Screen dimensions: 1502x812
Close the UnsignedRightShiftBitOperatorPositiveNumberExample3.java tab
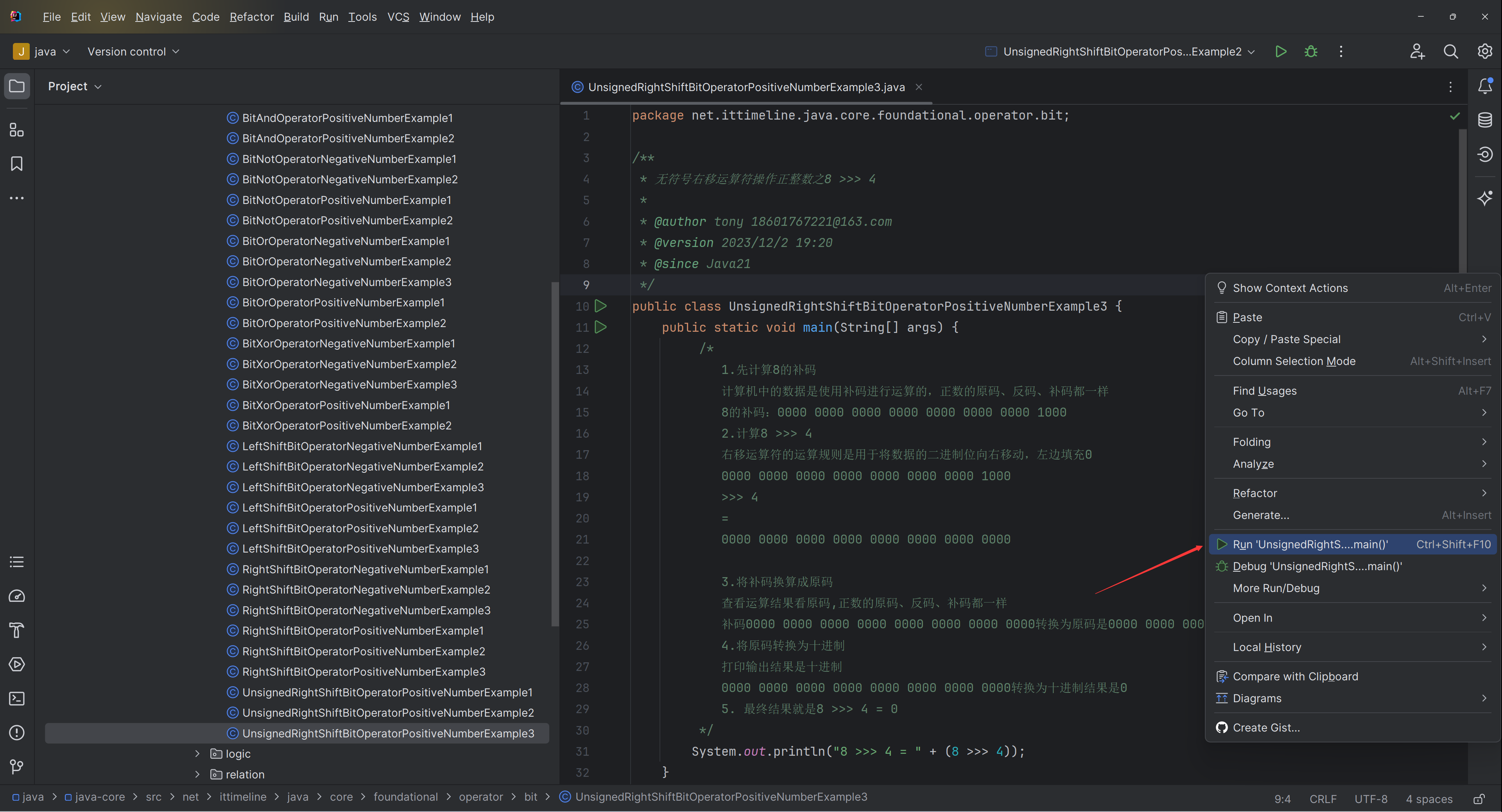click(x=919, y=87)
